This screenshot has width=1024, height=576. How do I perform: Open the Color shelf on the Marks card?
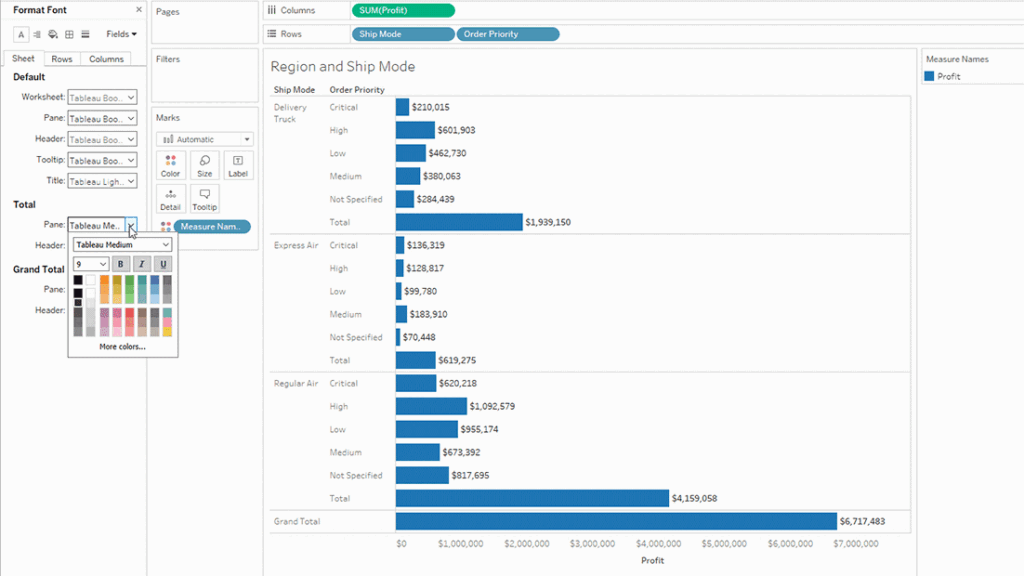[x=170, y=164]
